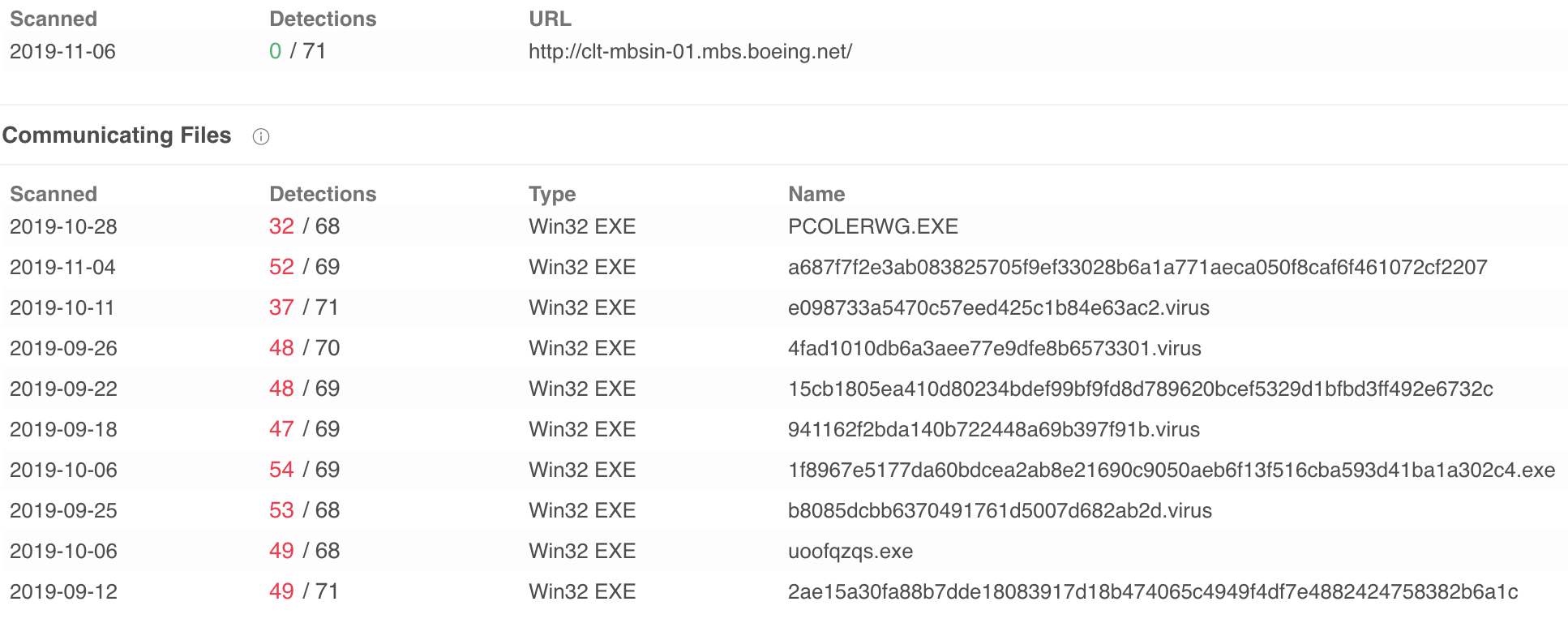Screen dimensions: 1568x623
Task: Click the 2ae15a30fa88b7dd hash file name
Action: tap(1153, 591)
